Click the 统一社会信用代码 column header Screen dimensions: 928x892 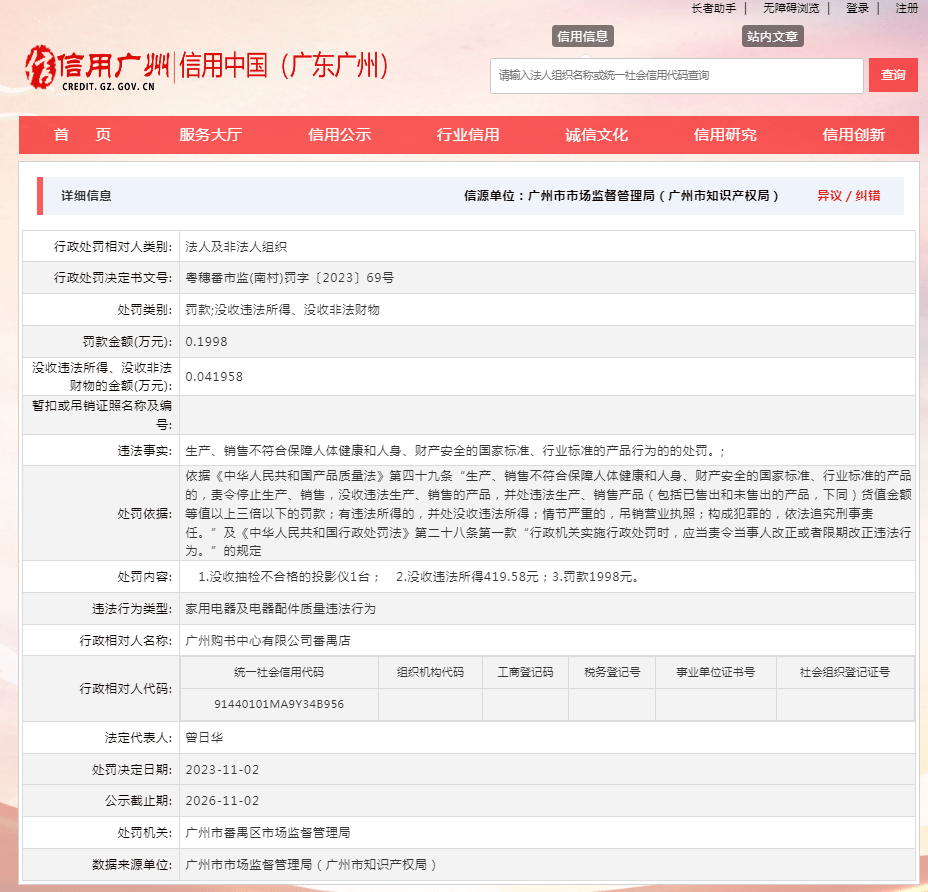point(279,672)
